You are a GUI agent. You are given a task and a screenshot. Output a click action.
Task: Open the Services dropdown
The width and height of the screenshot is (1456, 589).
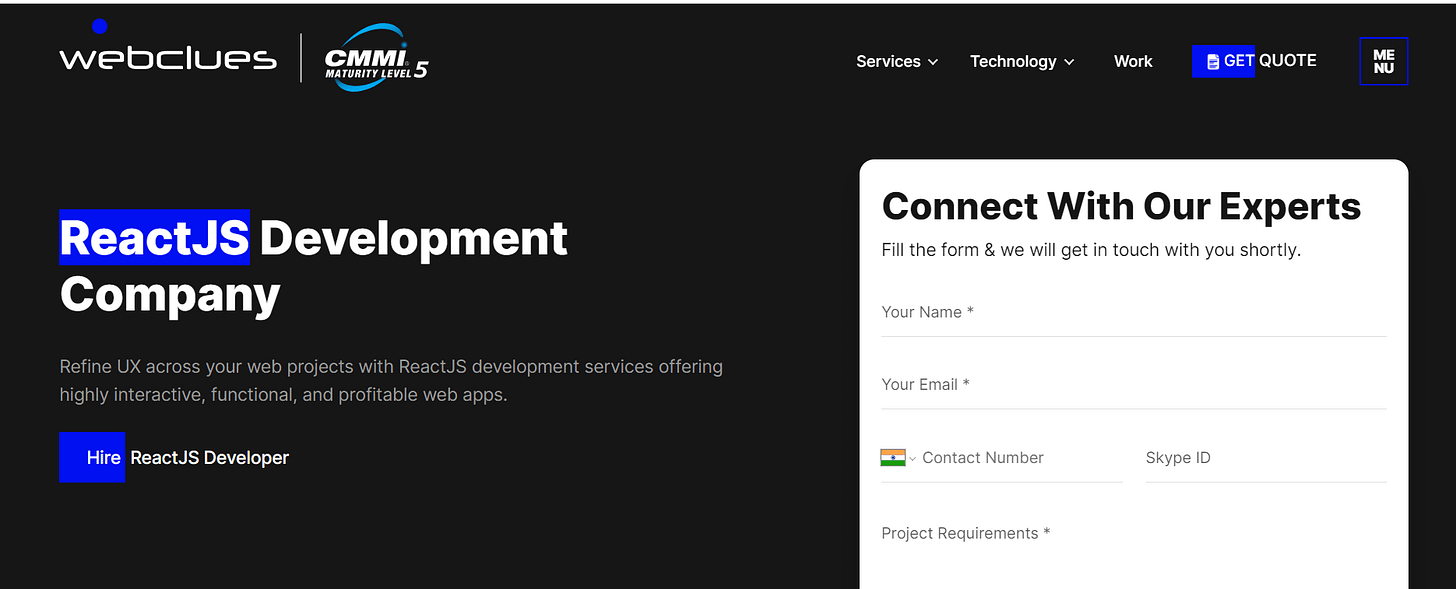coord(889,61)
